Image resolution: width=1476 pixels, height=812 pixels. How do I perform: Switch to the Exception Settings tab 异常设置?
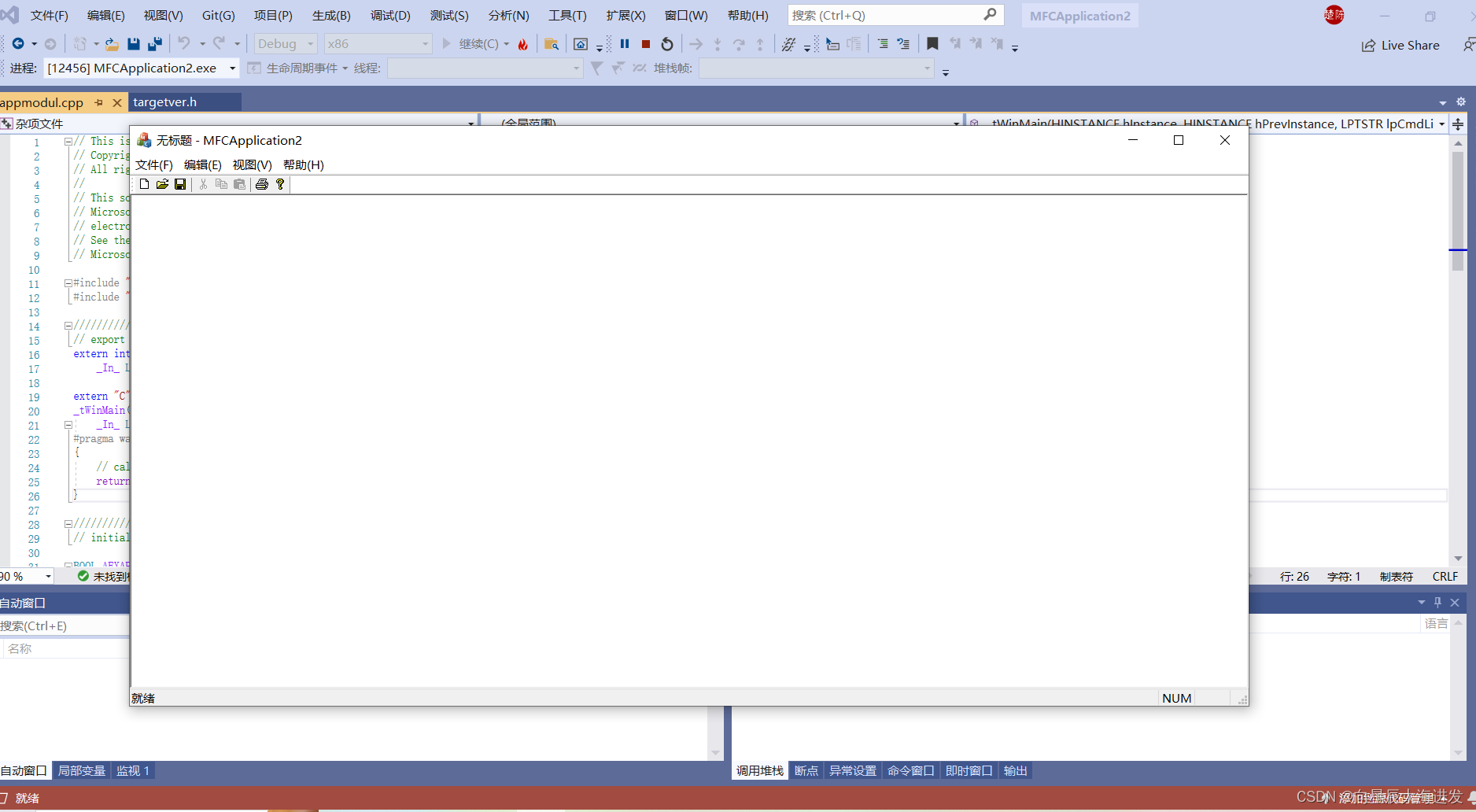853,771
